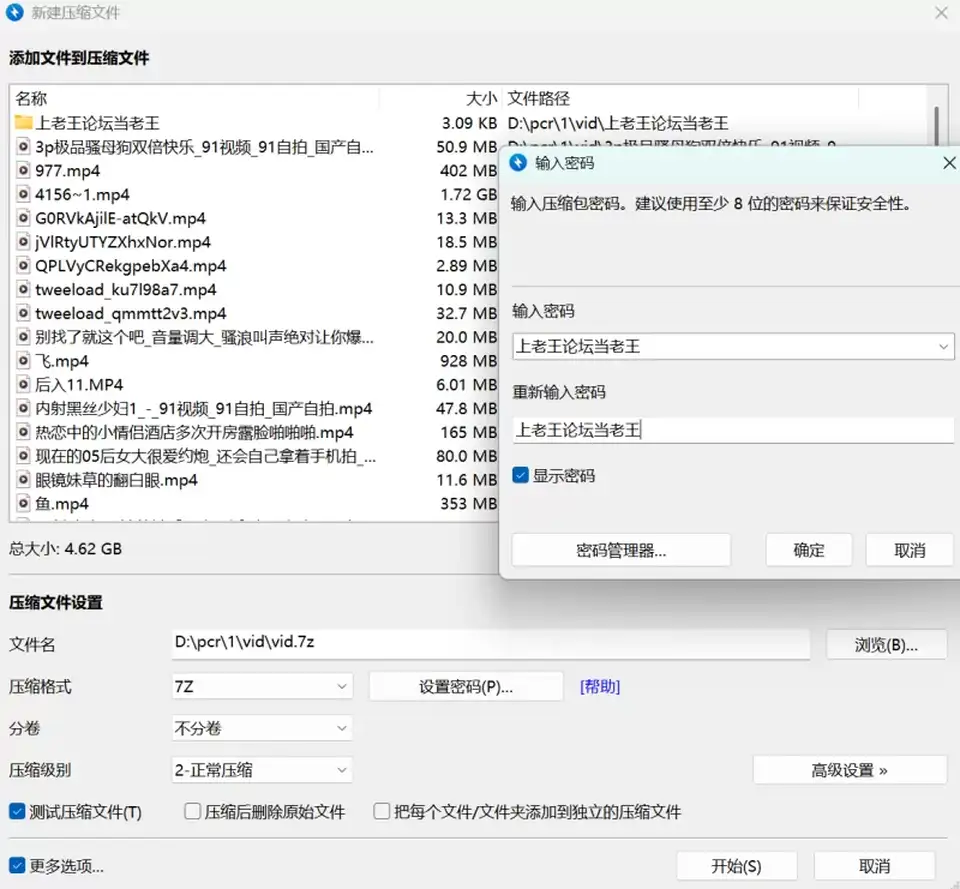
Task: Click the 总大小: 4.62 GB label
Action: [66, 548]
